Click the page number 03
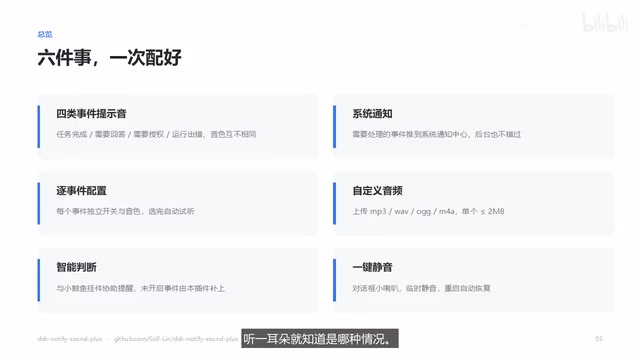640x360 pixels. [x=599, y=339]
